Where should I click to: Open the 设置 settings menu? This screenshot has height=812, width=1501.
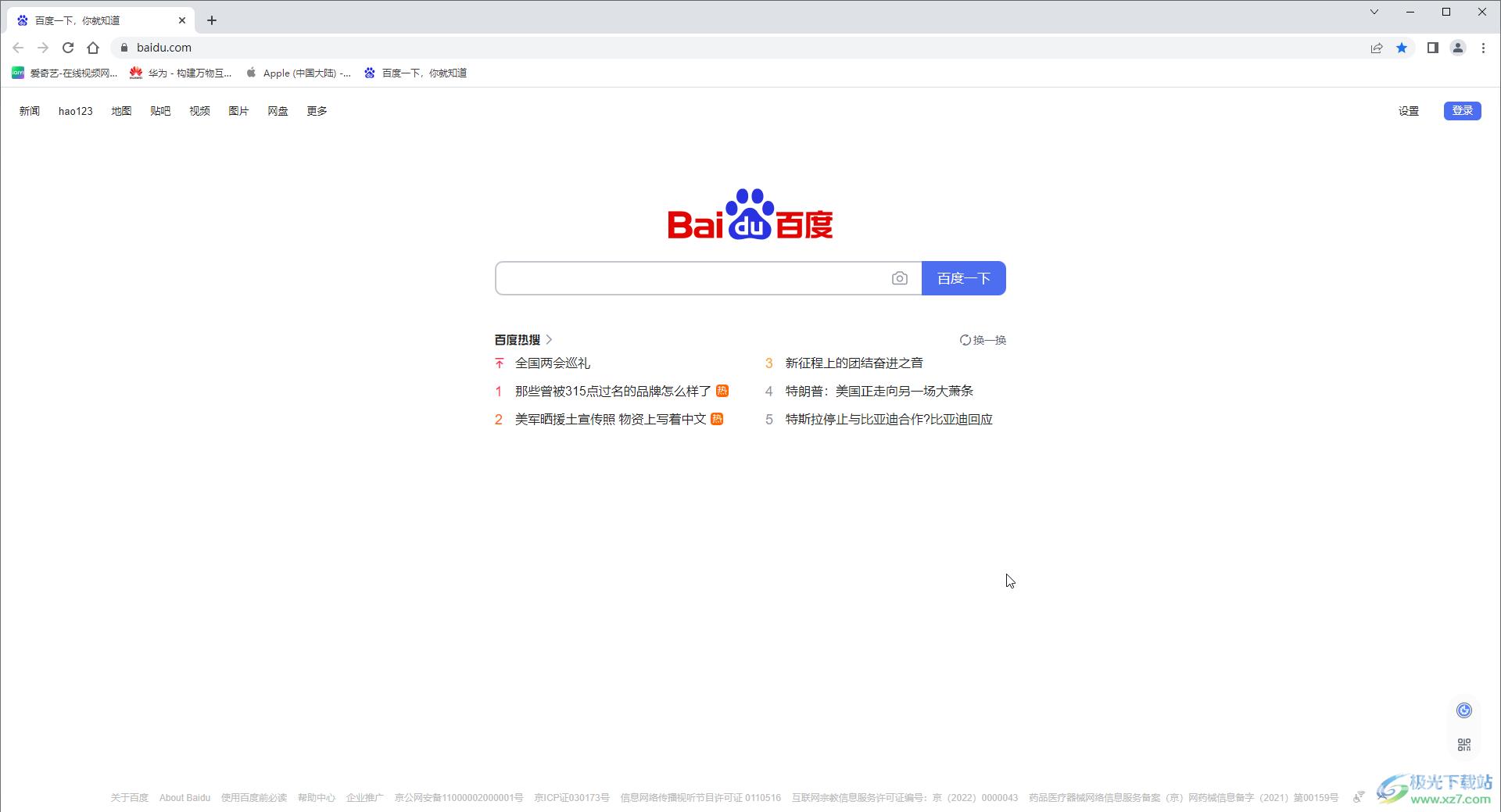click(x=1409, y=111)
